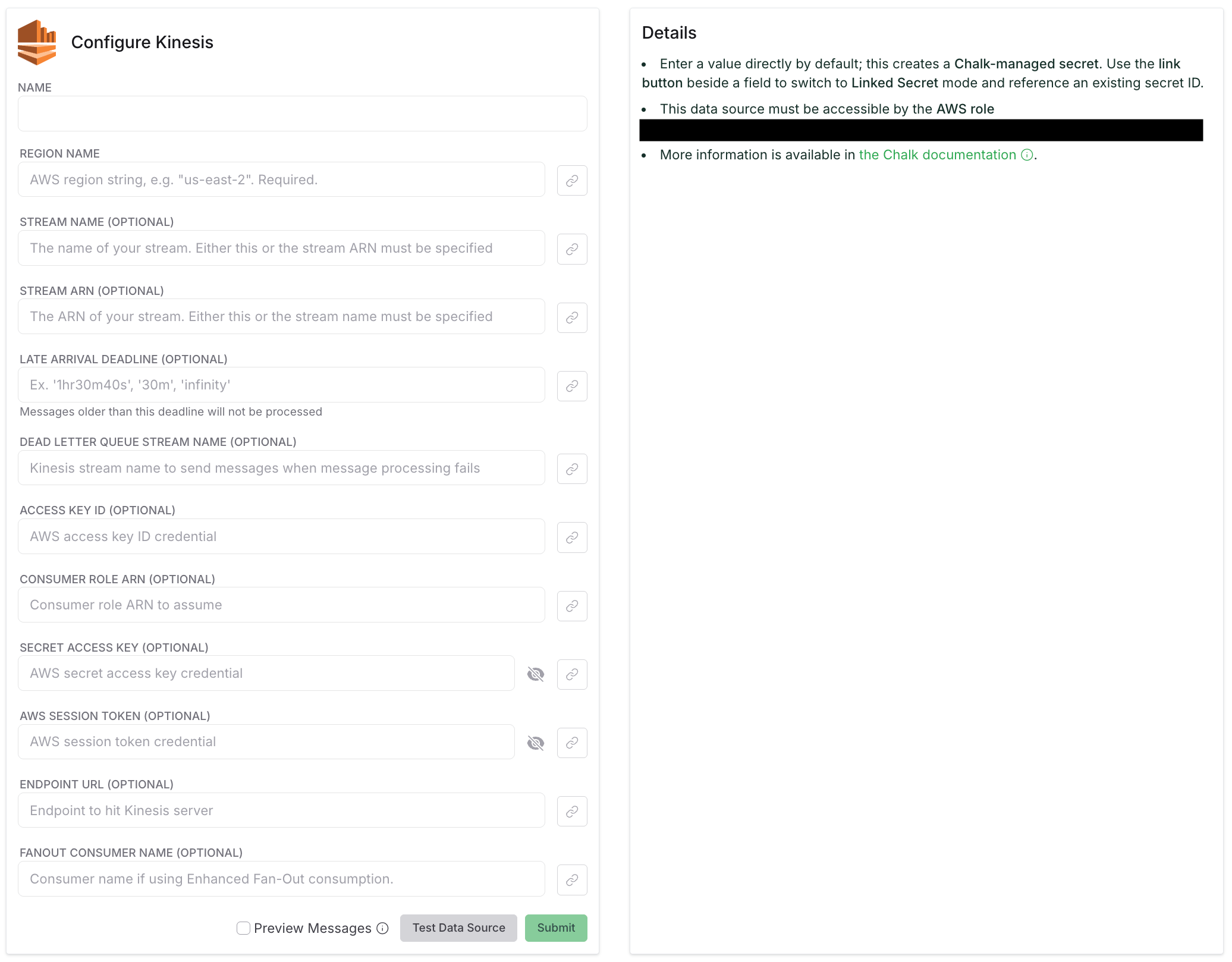This screenshot has width=1232, height=962.
Task: Click the Test Data Source button
Action: coord(458,928)
